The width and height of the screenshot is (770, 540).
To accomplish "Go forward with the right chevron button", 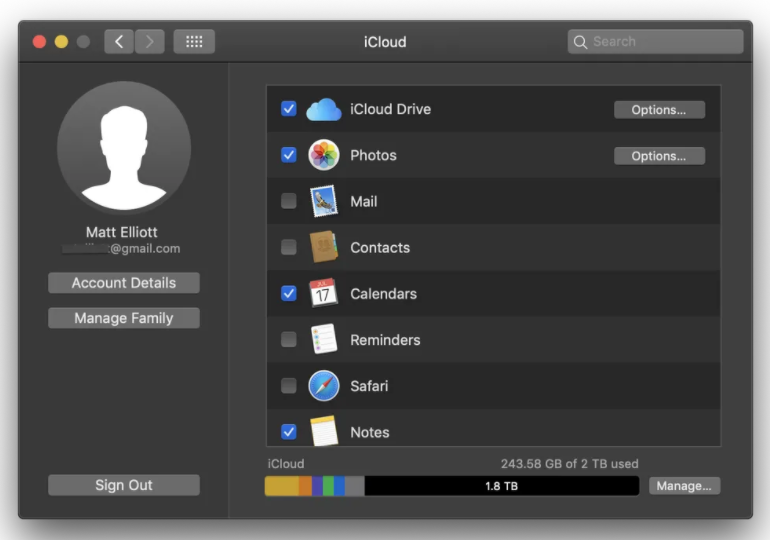I will (x=150, y=42).
